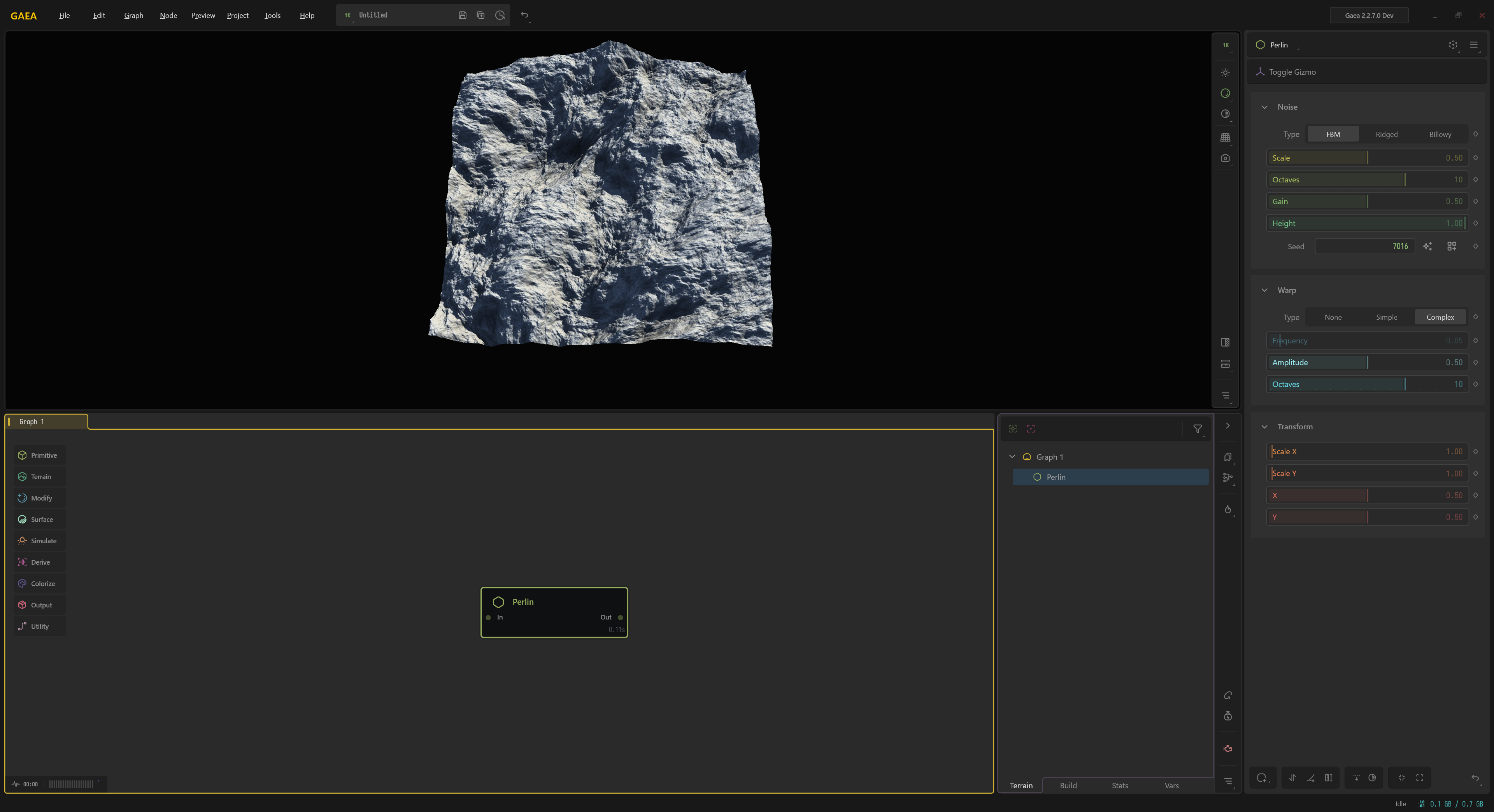Viewport: 1494px width, 812px height.
Task: Click the randomize Seed dice icon
Action: (x=1428, y=246)
